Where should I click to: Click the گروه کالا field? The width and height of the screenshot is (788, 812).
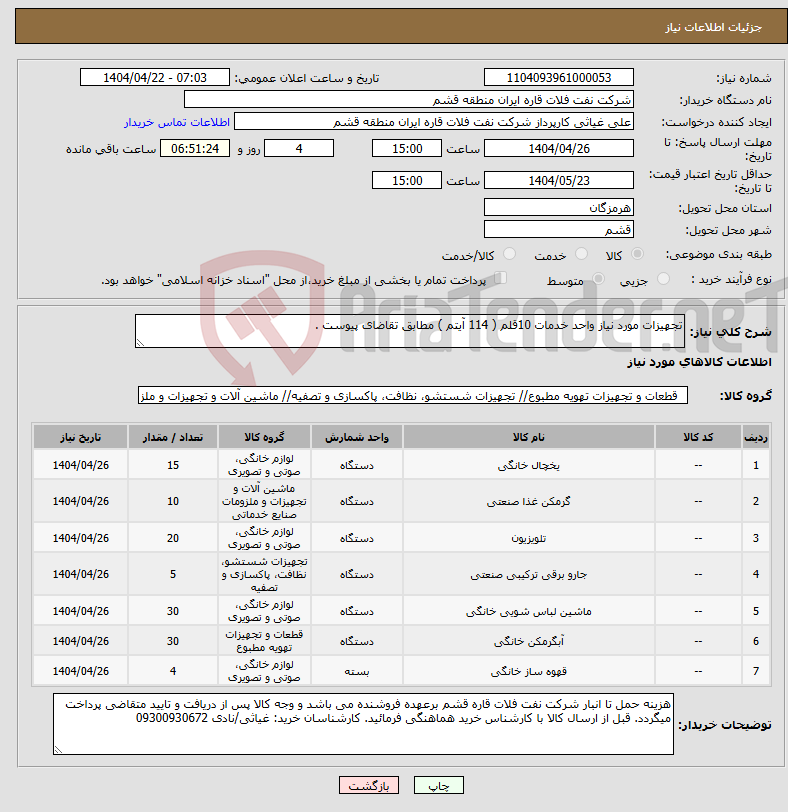(x=413, y=396)
